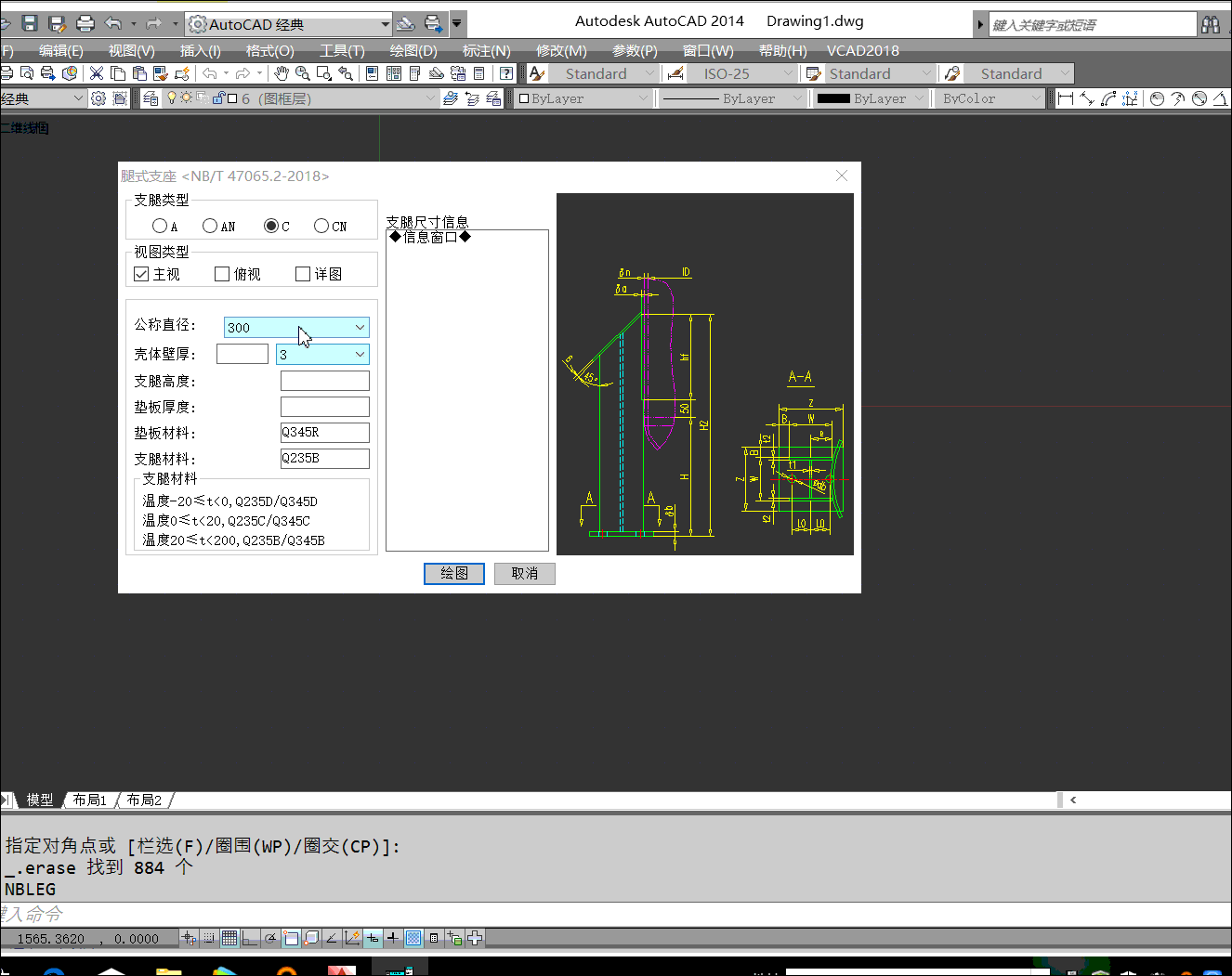The width and height of the screenshot is (1232, 976).
Task: Open the black ByLayer lineweight swatch
Action: (x=870, y=98)
